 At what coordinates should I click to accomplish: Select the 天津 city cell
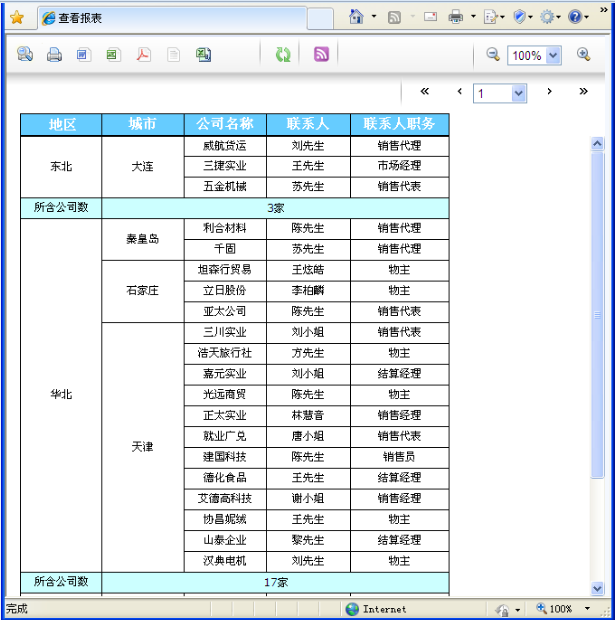pos(143,447)
